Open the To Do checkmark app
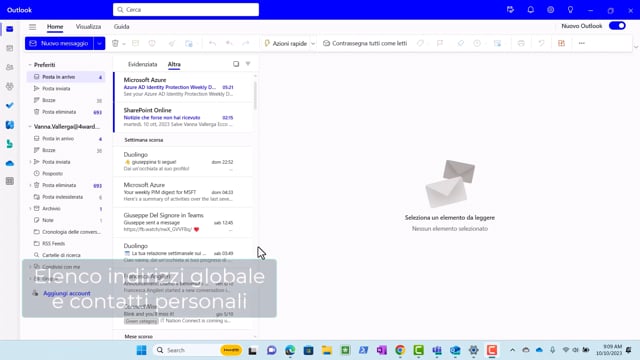Image resolution: width=640 pixels, height=360 pixels. point(10,105)
